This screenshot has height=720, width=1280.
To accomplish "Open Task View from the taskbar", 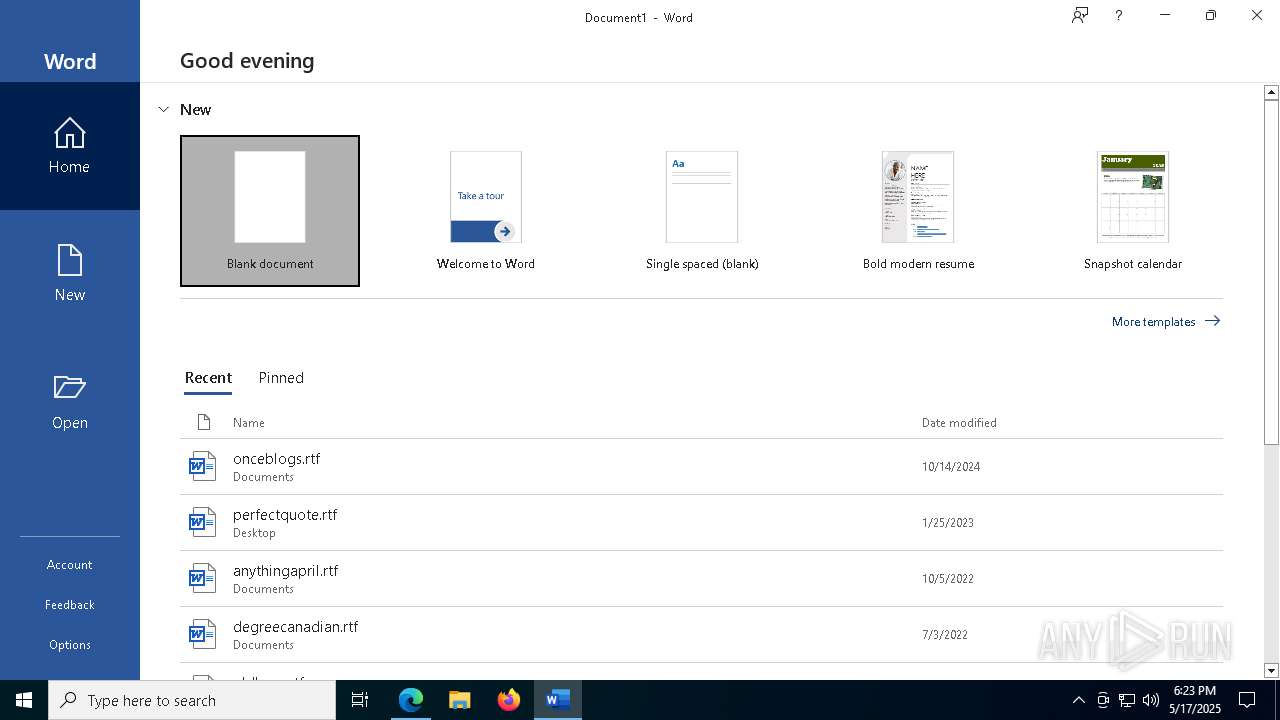I will pos(360,700).
